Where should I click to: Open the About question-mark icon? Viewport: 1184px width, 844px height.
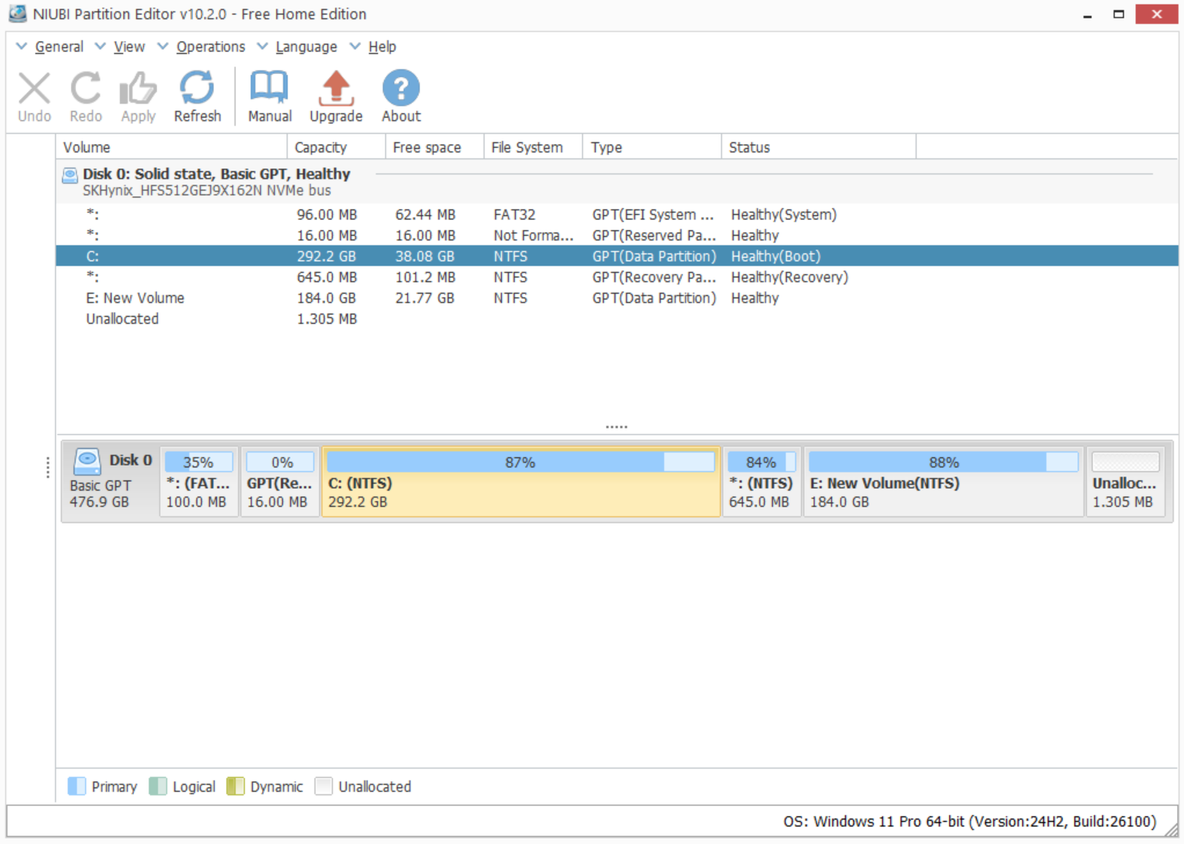pos(401,88)
